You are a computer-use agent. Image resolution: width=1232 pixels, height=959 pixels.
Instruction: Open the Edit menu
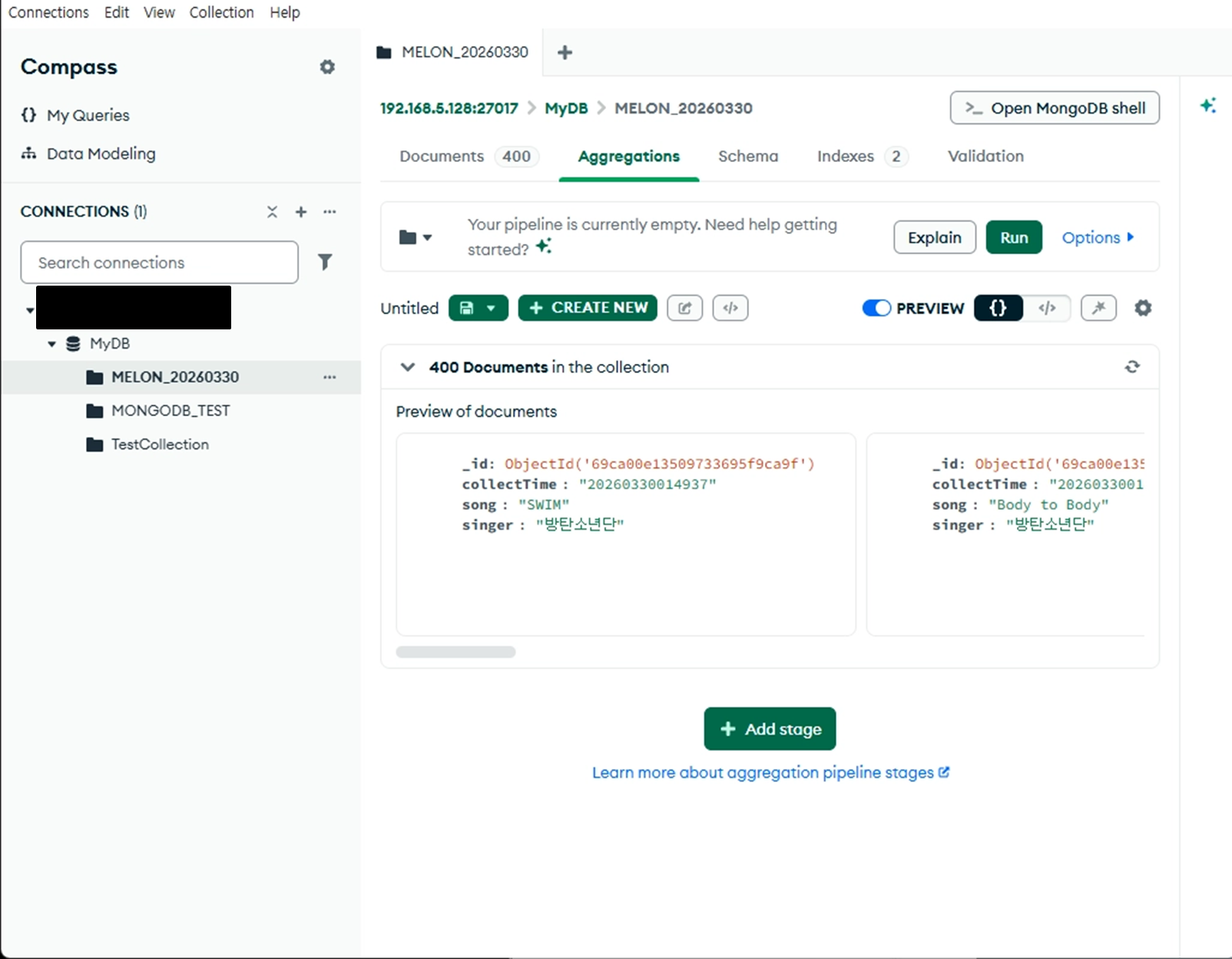117,12
